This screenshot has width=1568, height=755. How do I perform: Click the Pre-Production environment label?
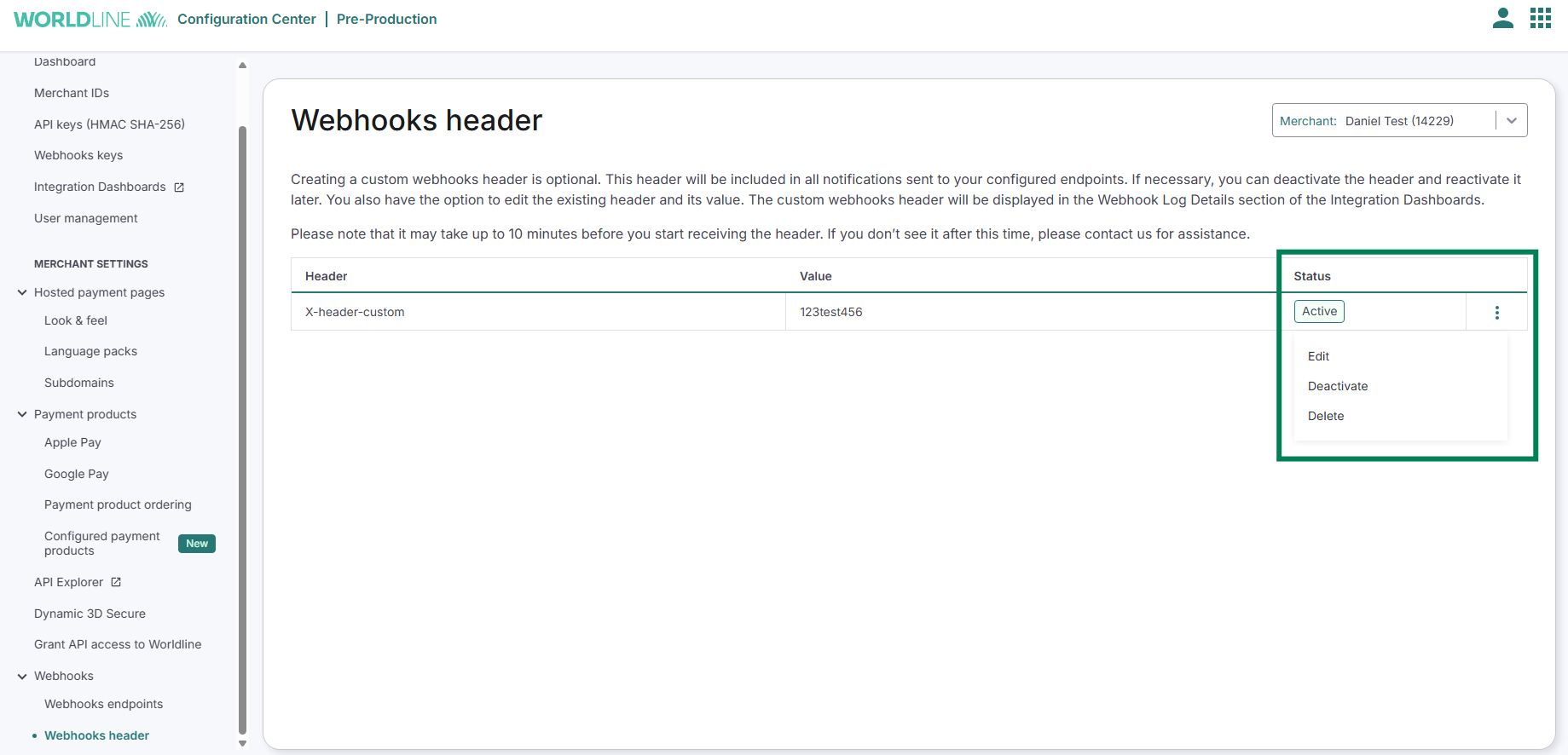click(386, 19)
